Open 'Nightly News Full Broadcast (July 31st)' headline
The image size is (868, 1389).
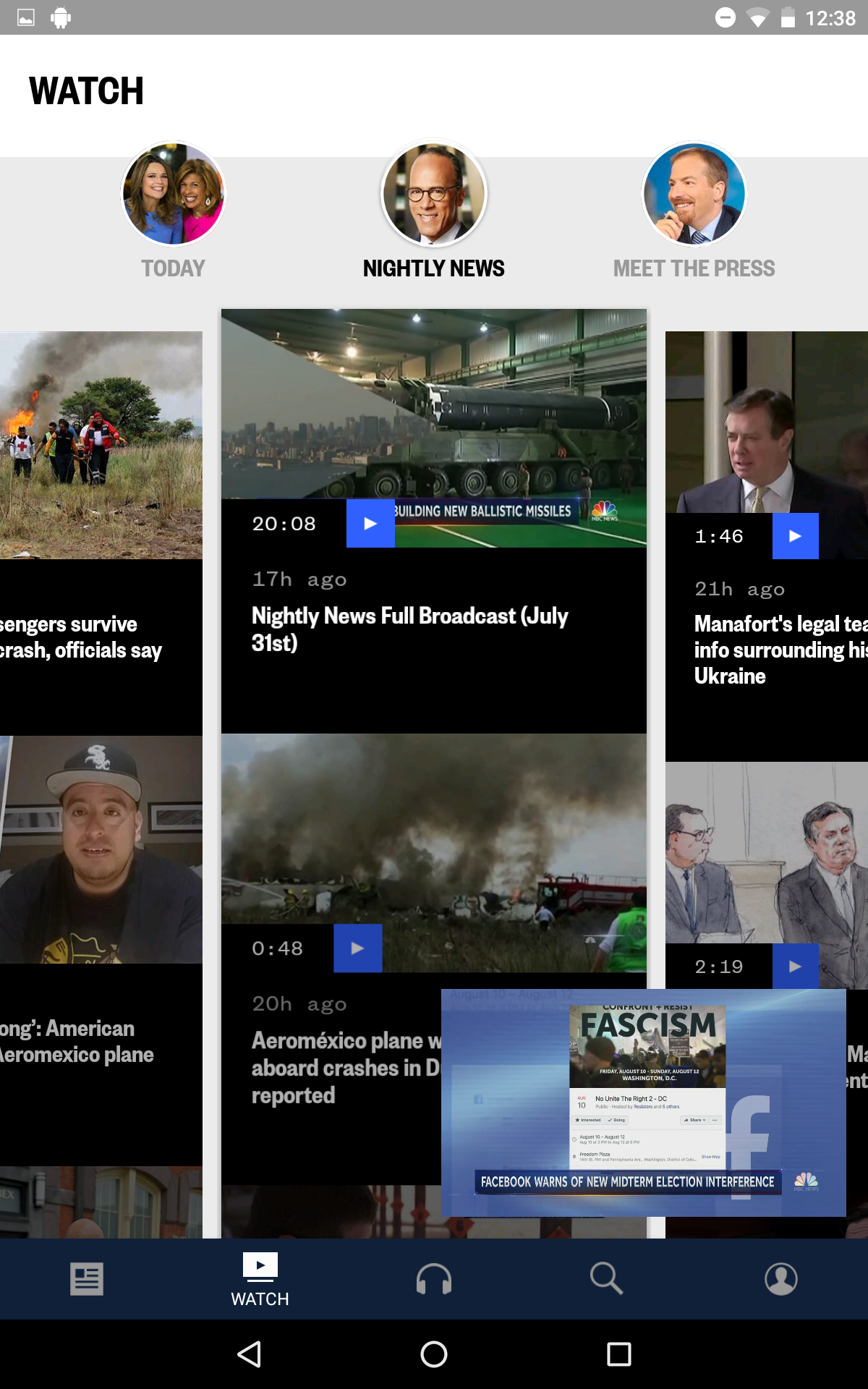pyautogui.click(x=410, y=629)
